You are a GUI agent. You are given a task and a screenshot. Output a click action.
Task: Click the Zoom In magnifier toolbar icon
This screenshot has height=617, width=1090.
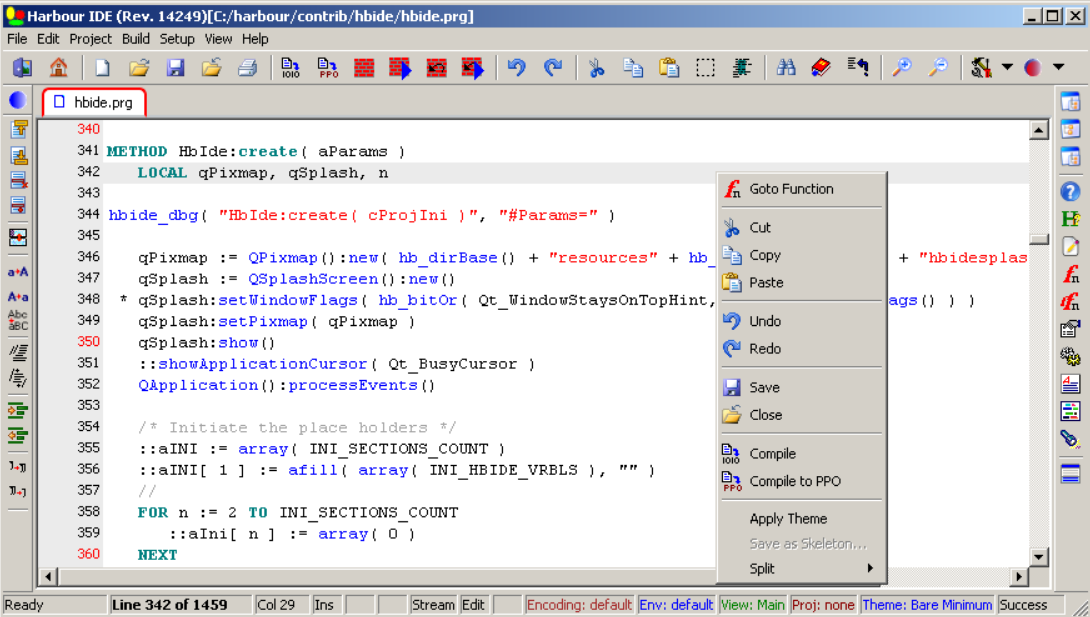pos(902,68)
